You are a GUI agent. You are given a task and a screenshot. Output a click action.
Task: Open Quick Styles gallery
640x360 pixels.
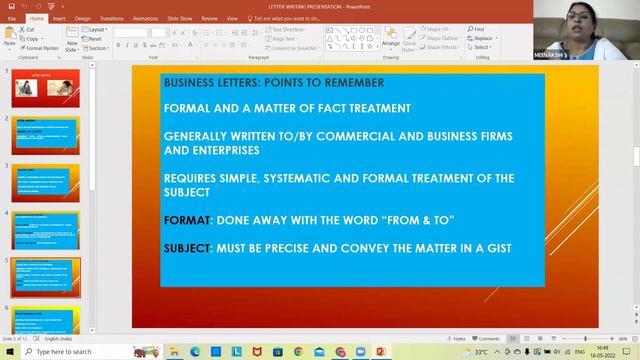(x=409, y=40)
